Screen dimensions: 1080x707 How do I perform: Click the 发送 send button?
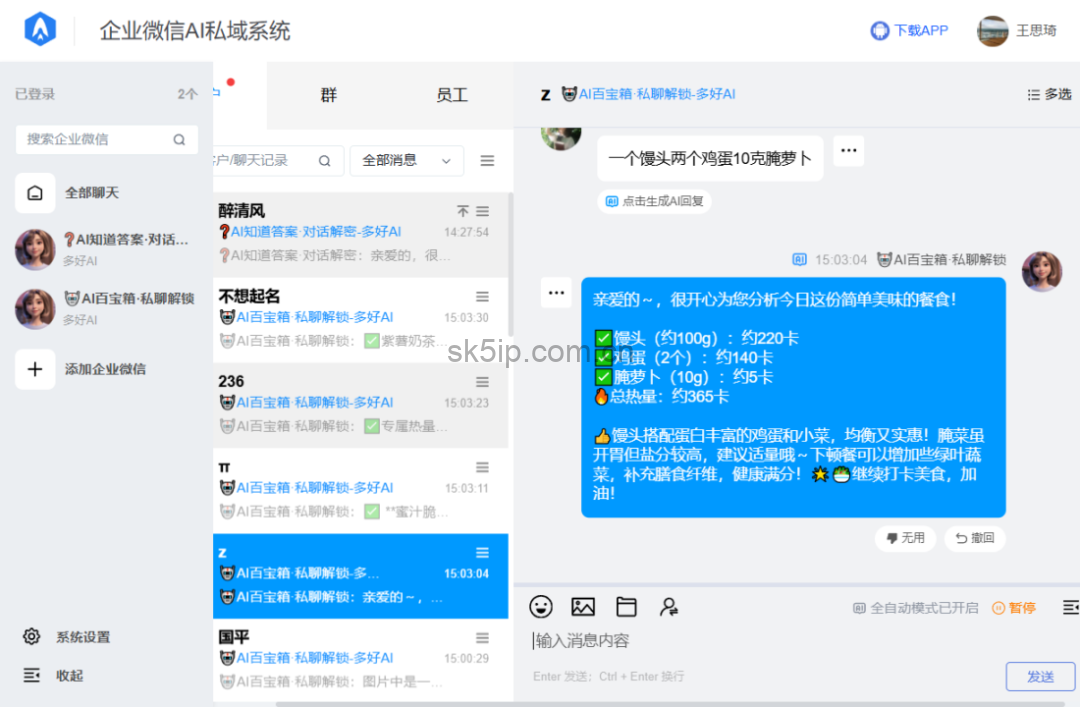(x=1040, y=676)
